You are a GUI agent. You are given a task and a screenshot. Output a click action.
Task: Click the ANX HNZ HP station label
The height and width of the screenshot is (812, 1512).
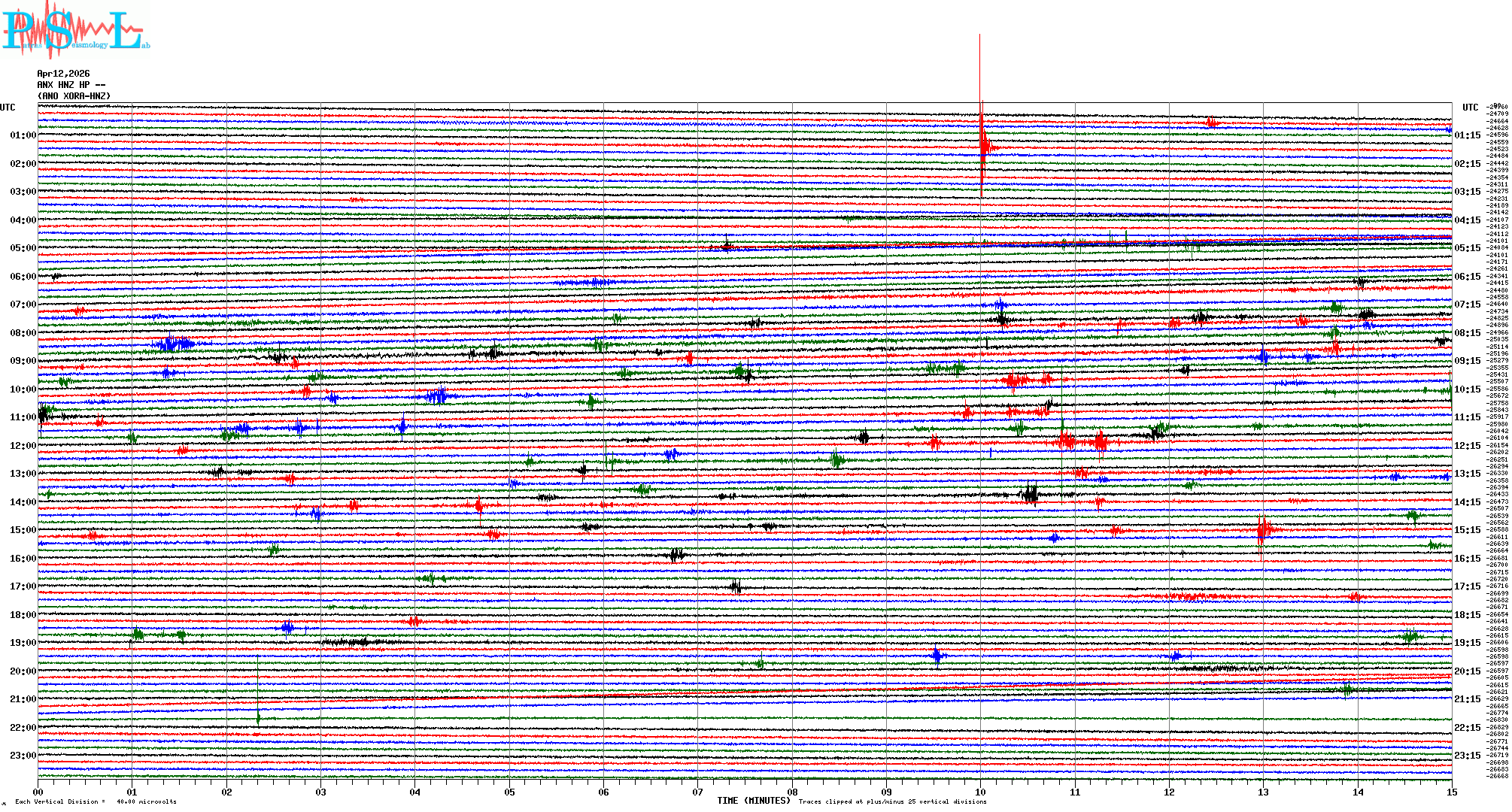tap(71, 85)
